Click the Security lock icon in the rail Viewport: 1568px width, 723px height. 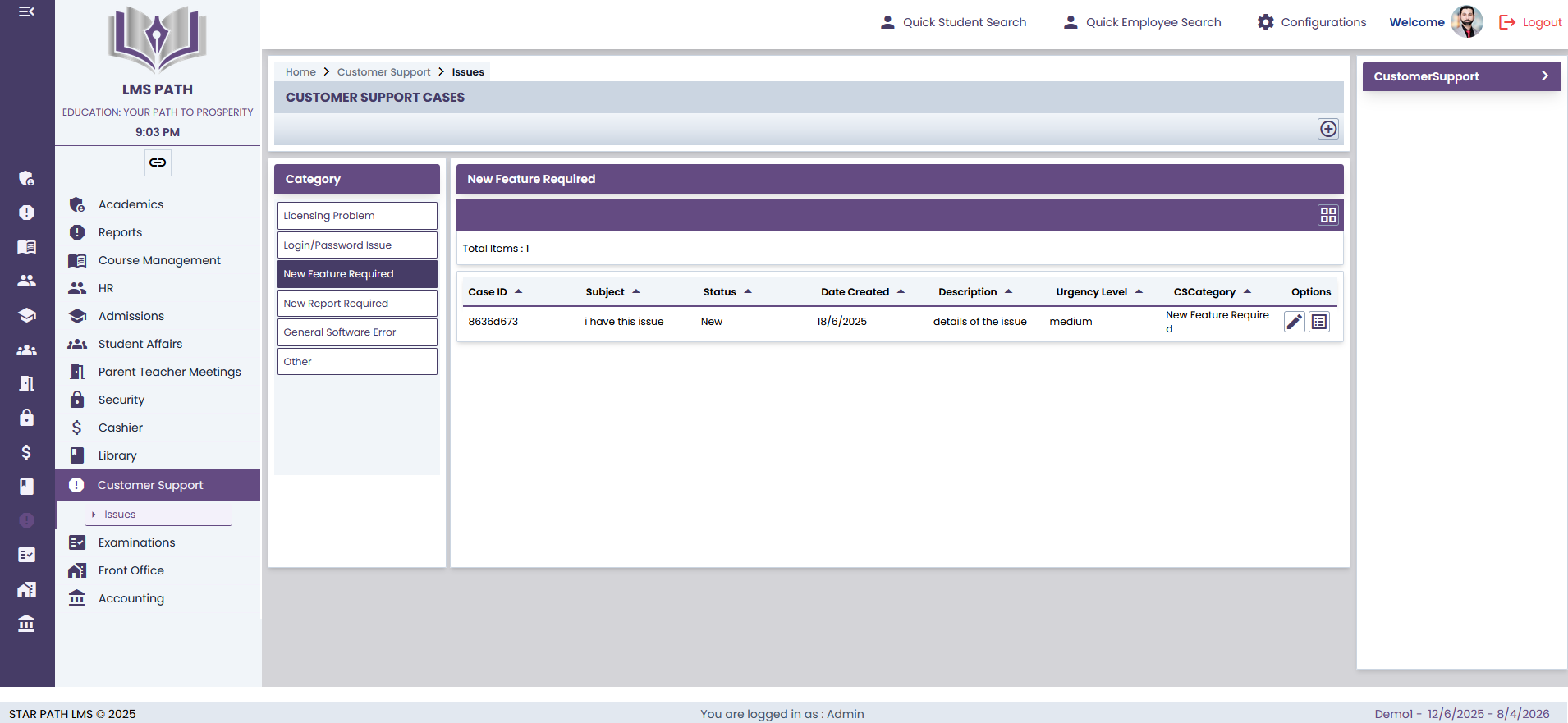[26, 418]
